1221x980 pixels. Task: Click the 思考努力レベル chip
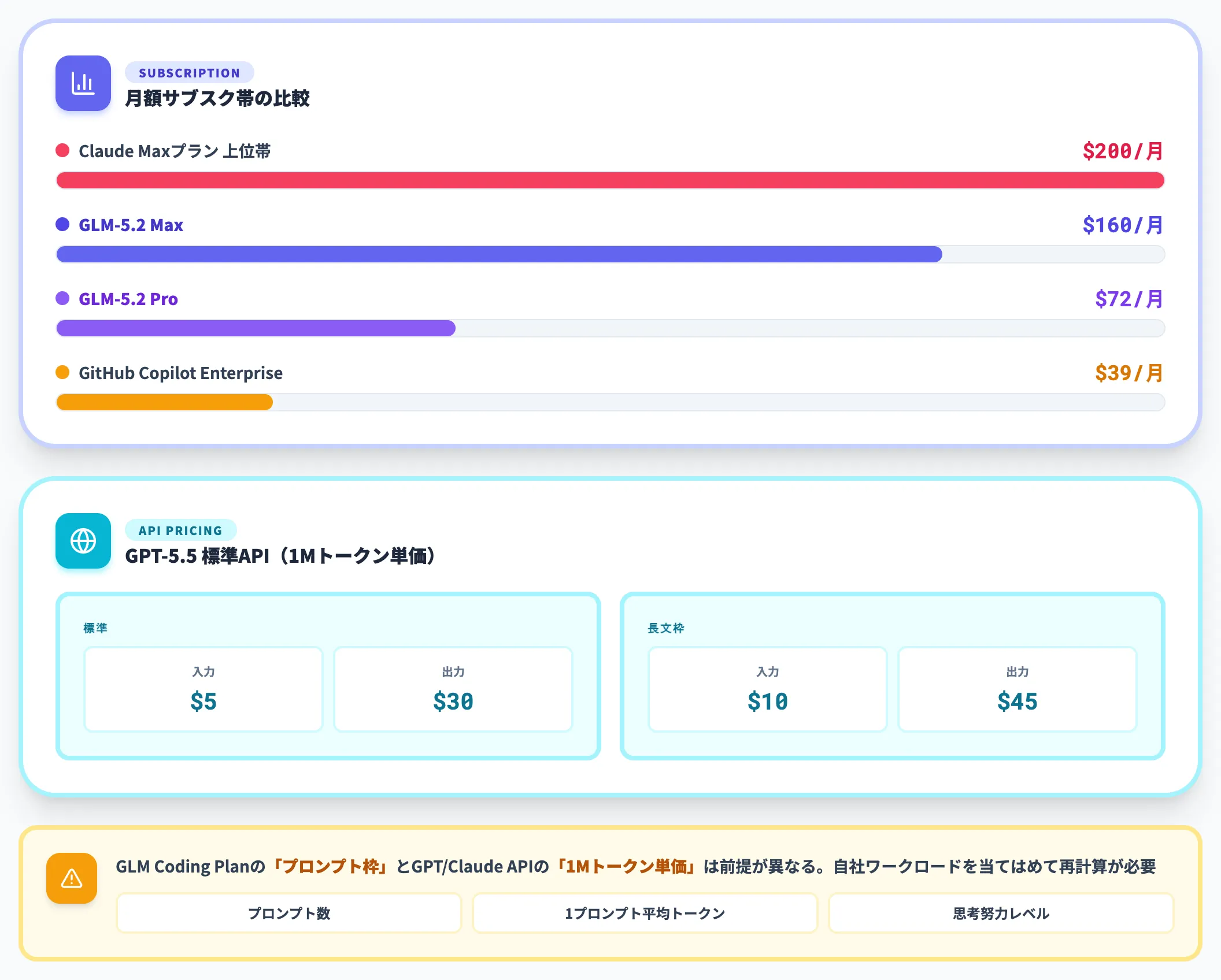(x=1001, y=913)
